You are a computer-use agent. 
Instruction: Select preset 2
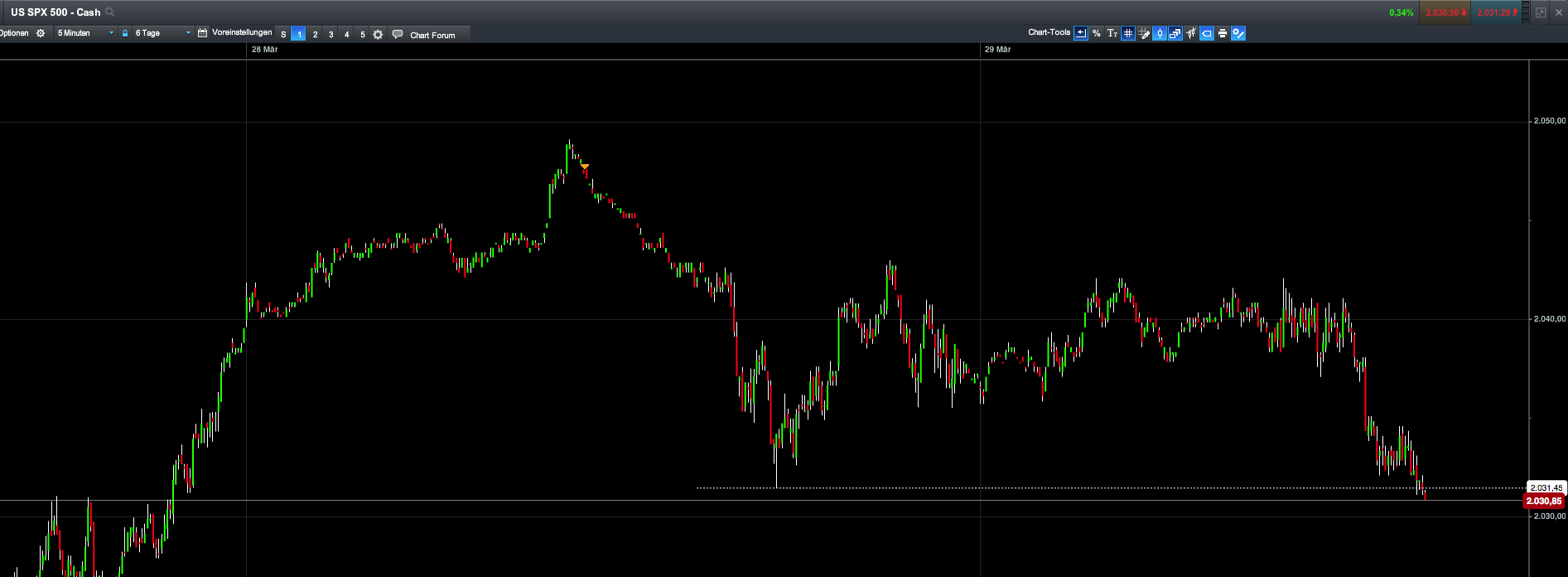[315, 34]
